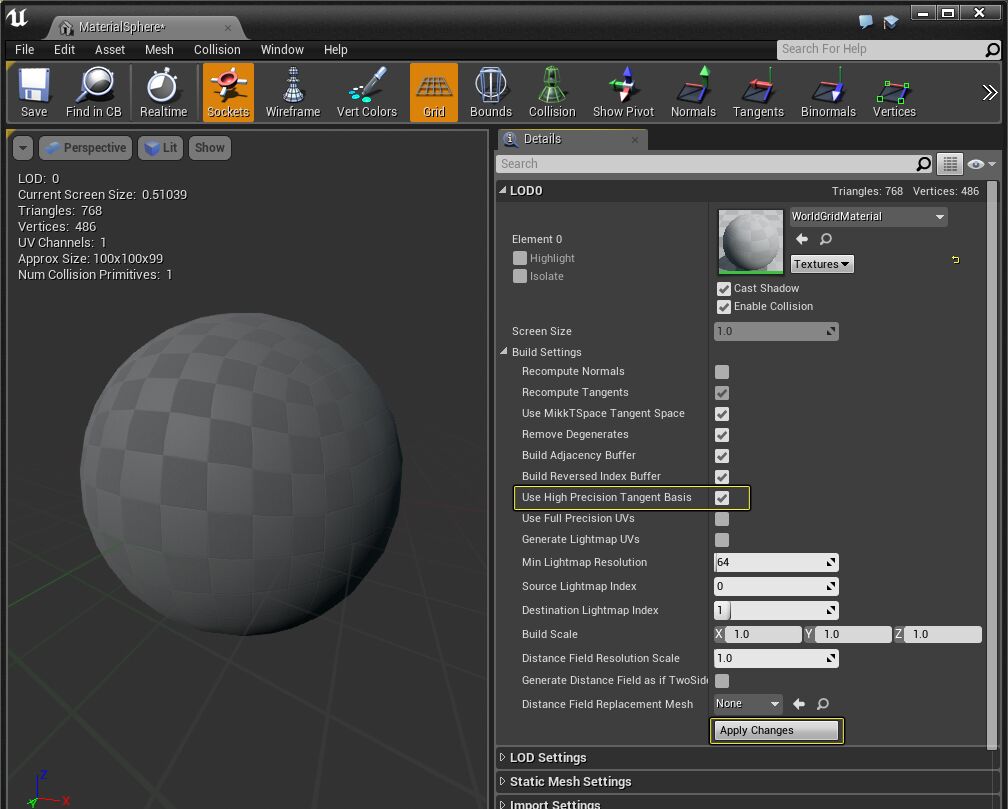The image size is (1008, 809).
Task: Open the Mesh menu
Action: (x=159, y=49)
